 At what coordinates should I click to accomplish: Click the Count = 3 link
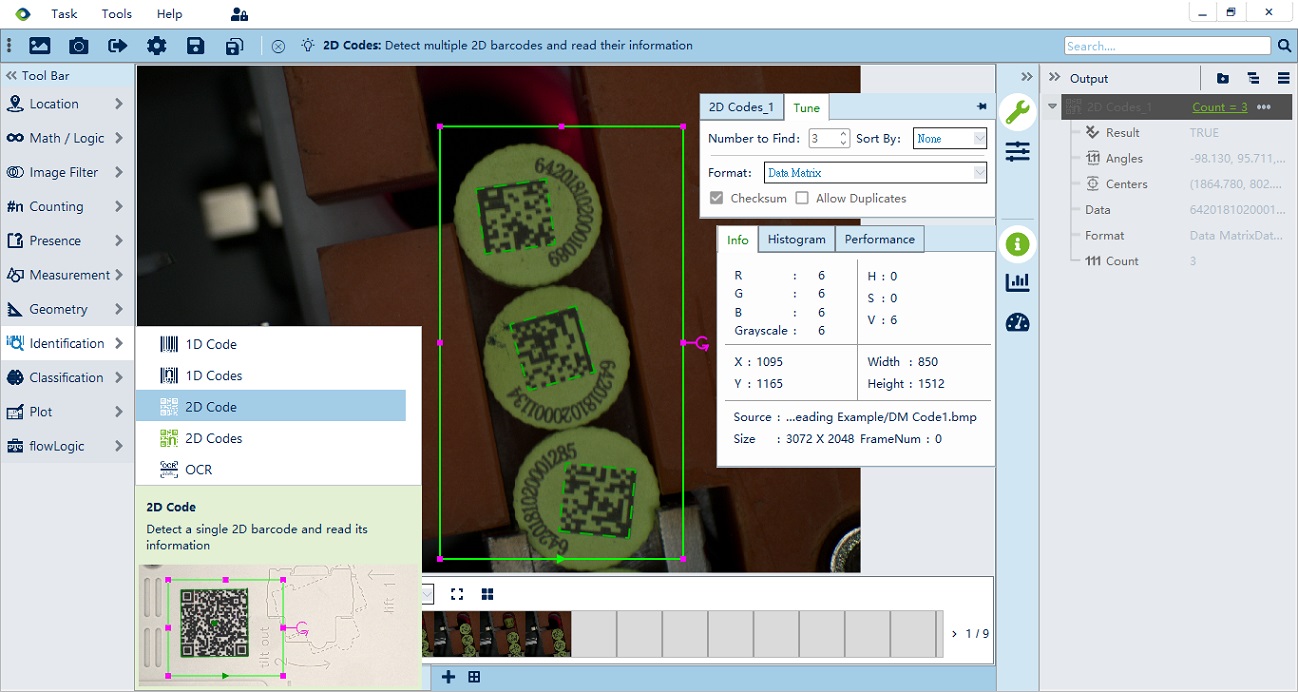point(1220,107)
